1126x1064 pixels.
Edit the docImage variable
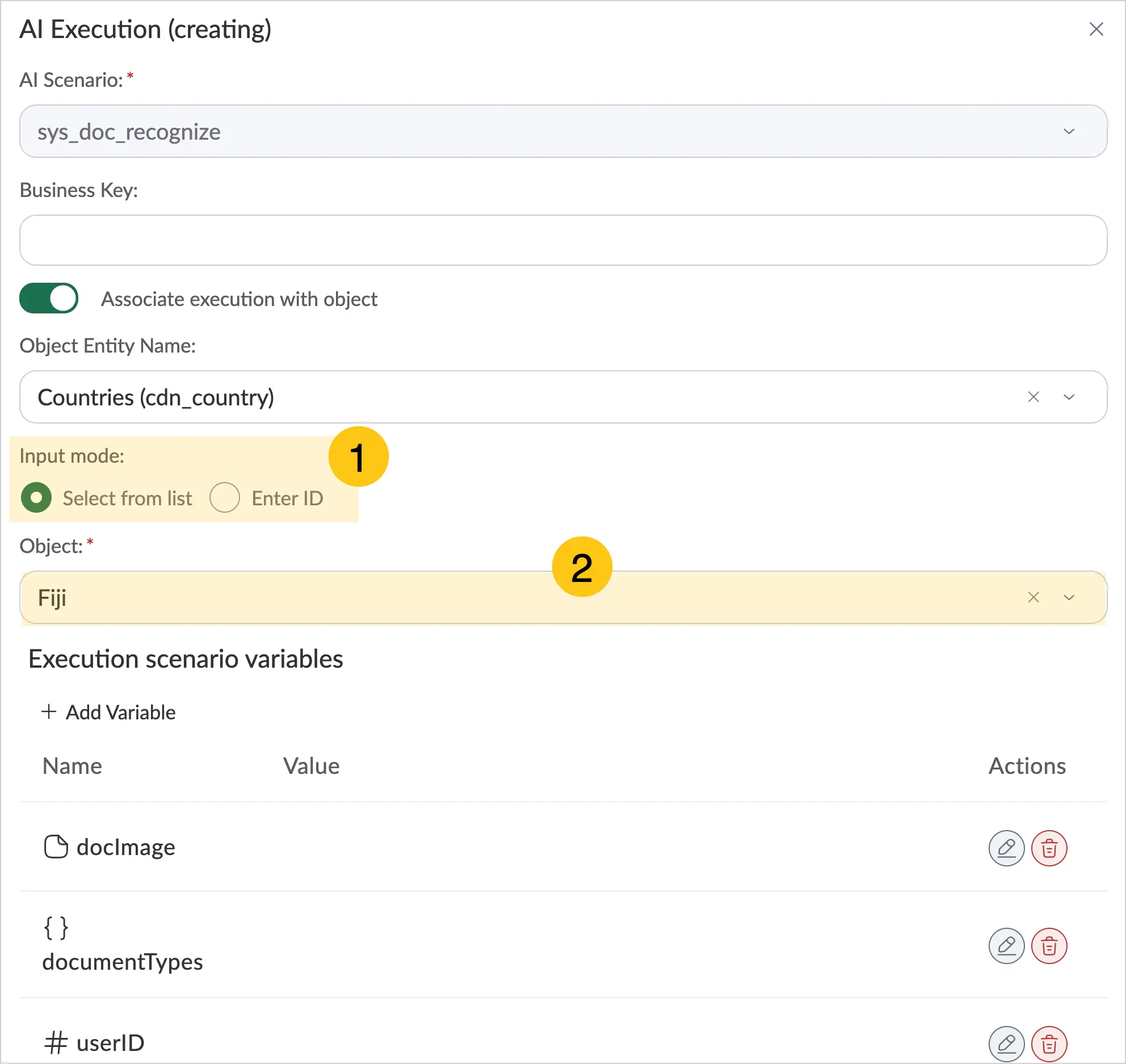(x=1006, y=848)
